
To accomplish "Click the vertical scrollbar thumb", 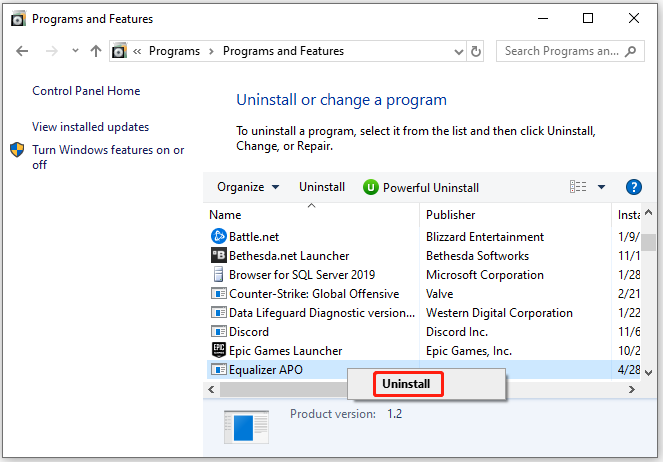I will (648, 243).
